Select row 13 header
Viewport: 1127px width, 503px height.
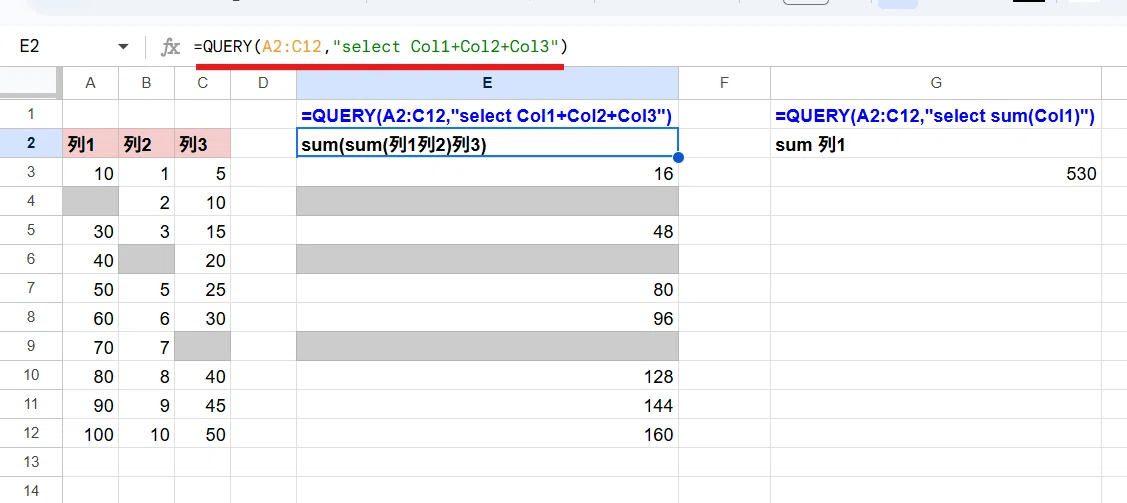(31, 462)
